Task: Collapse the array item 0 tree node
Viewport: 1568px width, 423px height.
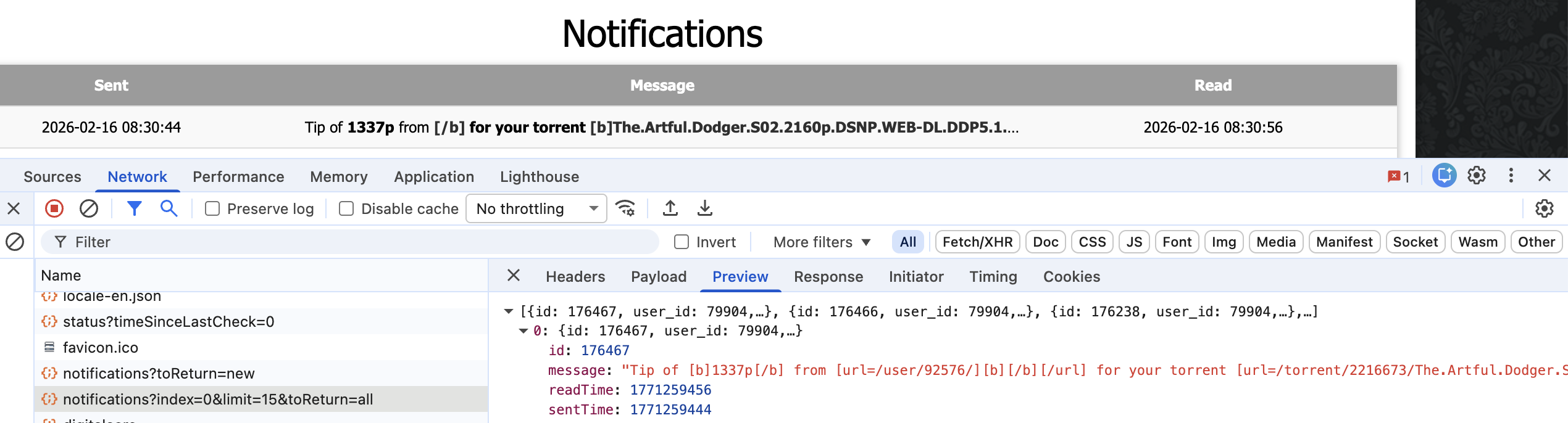Action: (523, 331)
